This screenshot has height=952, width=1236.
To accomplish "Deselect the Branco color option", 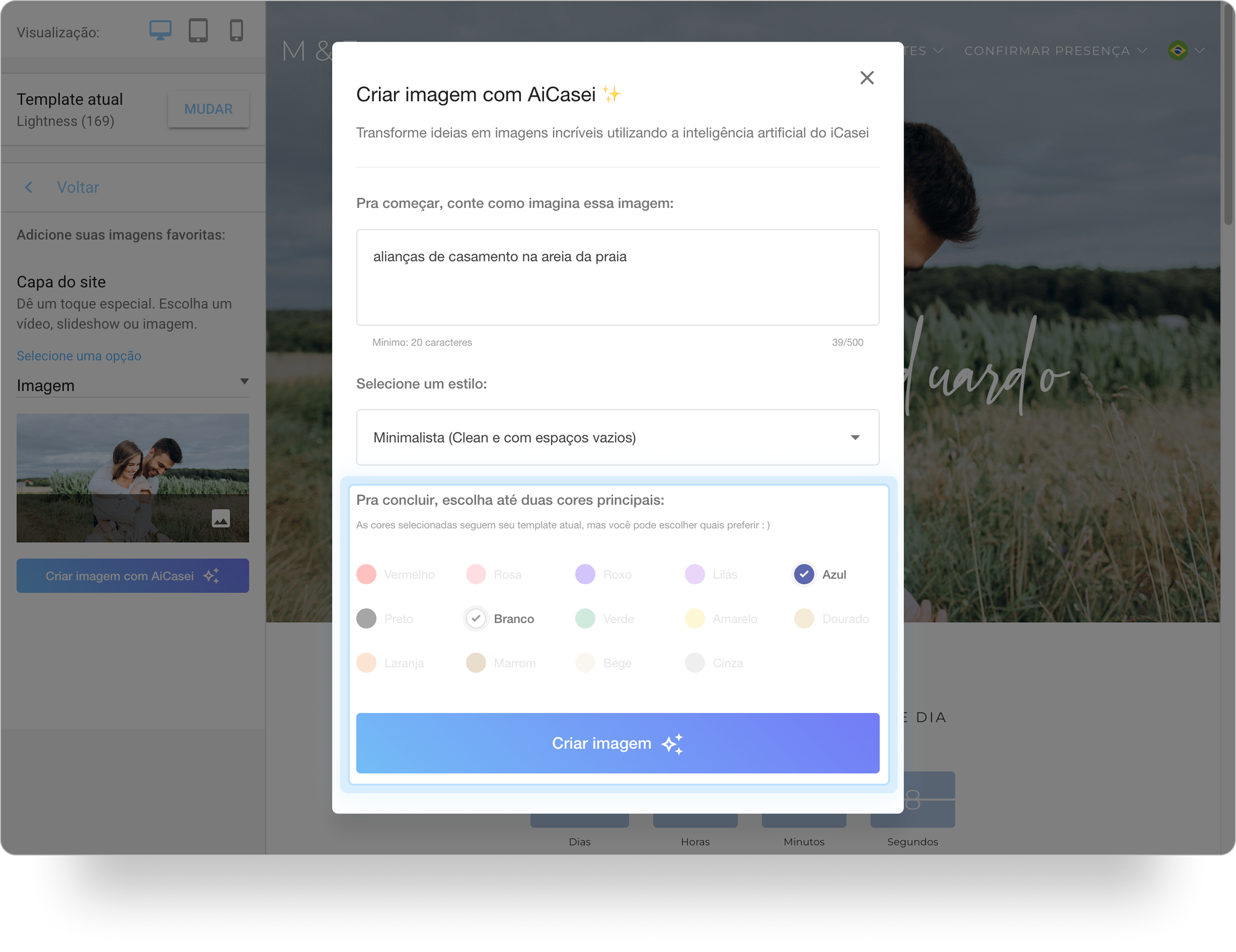I will pyautogui.click(x=476, y=618).
